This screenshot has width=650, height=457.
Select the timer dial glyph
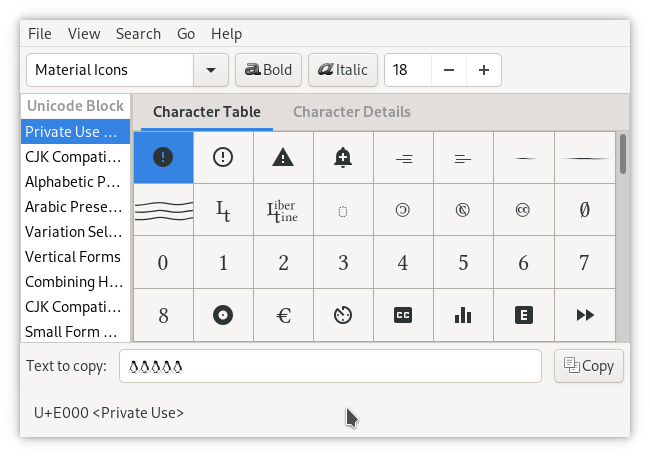[x=343, y=315]
